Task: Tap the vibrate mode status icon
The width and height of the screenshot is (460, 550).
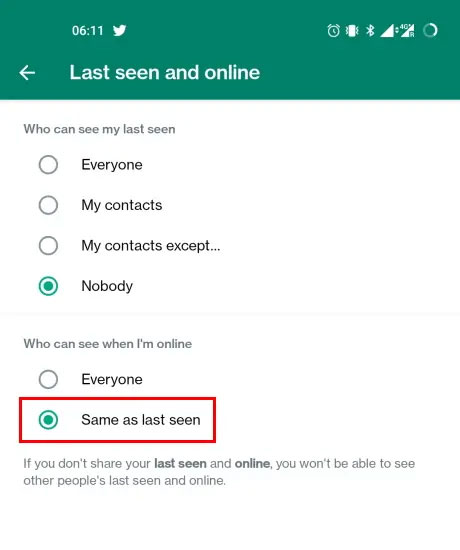Action: click(352, 31)
